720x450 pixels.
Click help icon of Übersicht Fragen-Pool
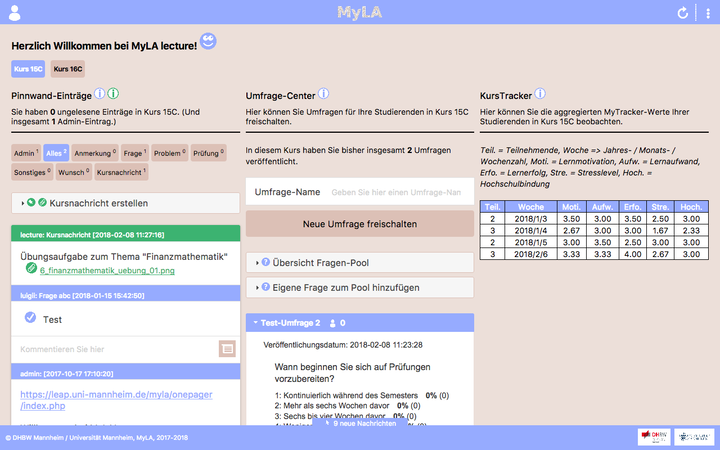[x=265, y=263]
